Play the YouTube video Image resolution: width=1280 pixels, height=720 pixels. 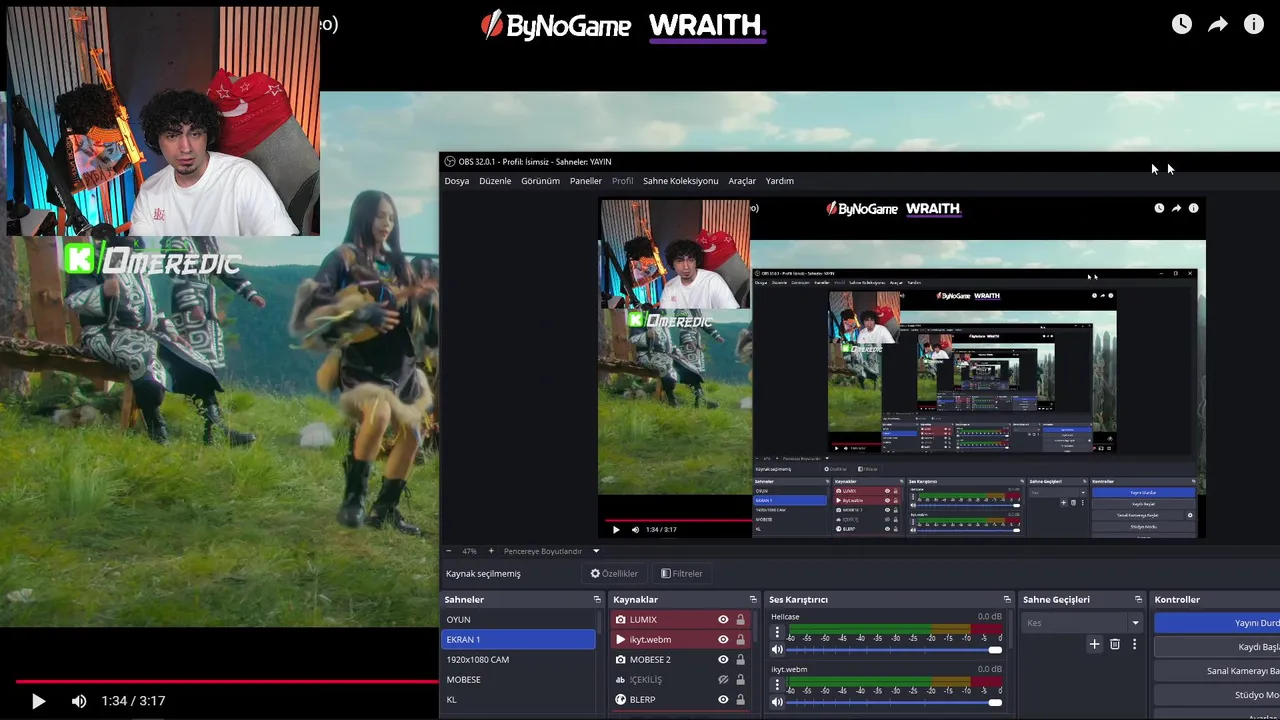(x=38, y=701)
